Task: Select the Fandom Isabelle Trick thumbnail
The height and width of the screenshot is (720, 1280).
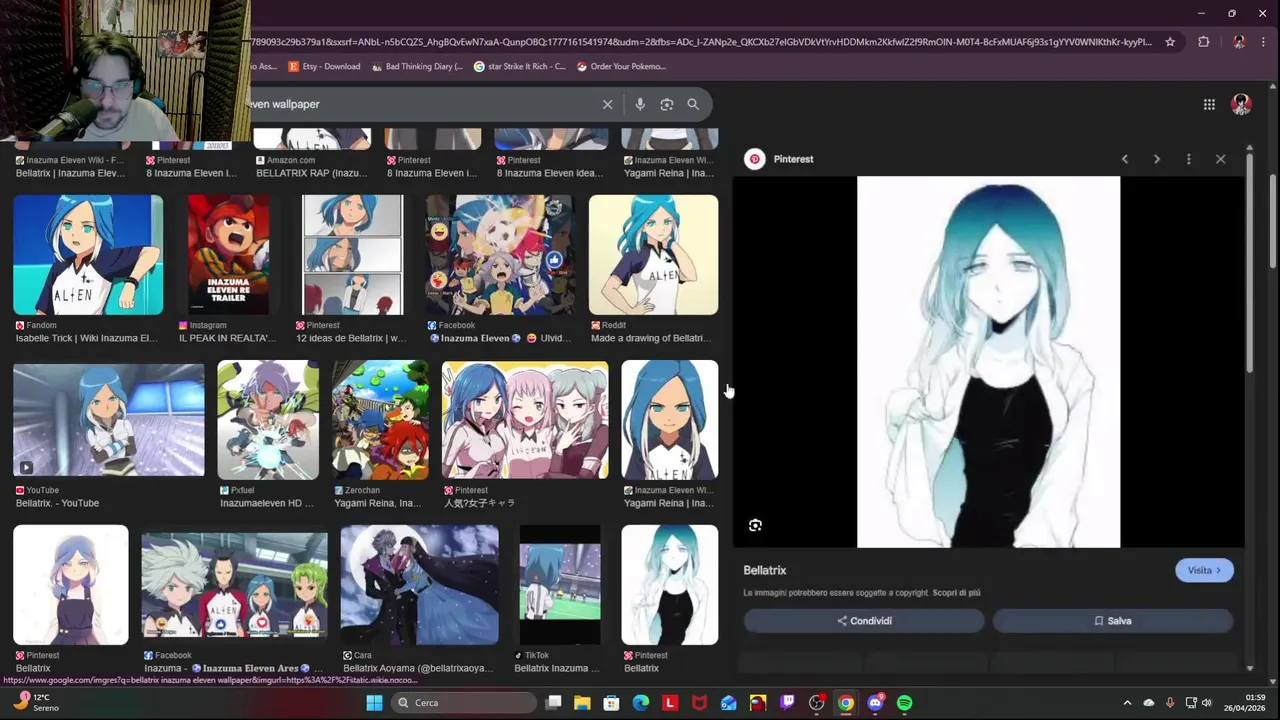Action: point(88,255)
